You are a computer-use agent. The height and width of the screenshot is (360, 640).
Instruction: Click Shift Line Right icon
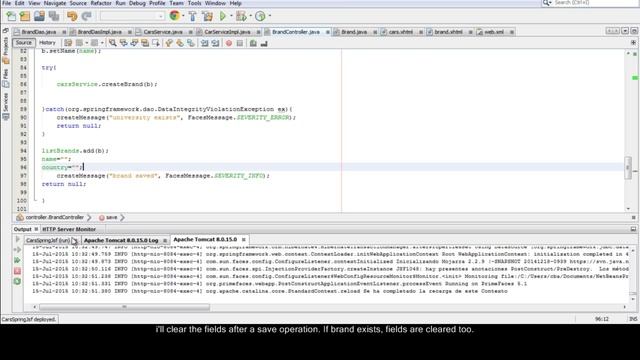(215, 43)
